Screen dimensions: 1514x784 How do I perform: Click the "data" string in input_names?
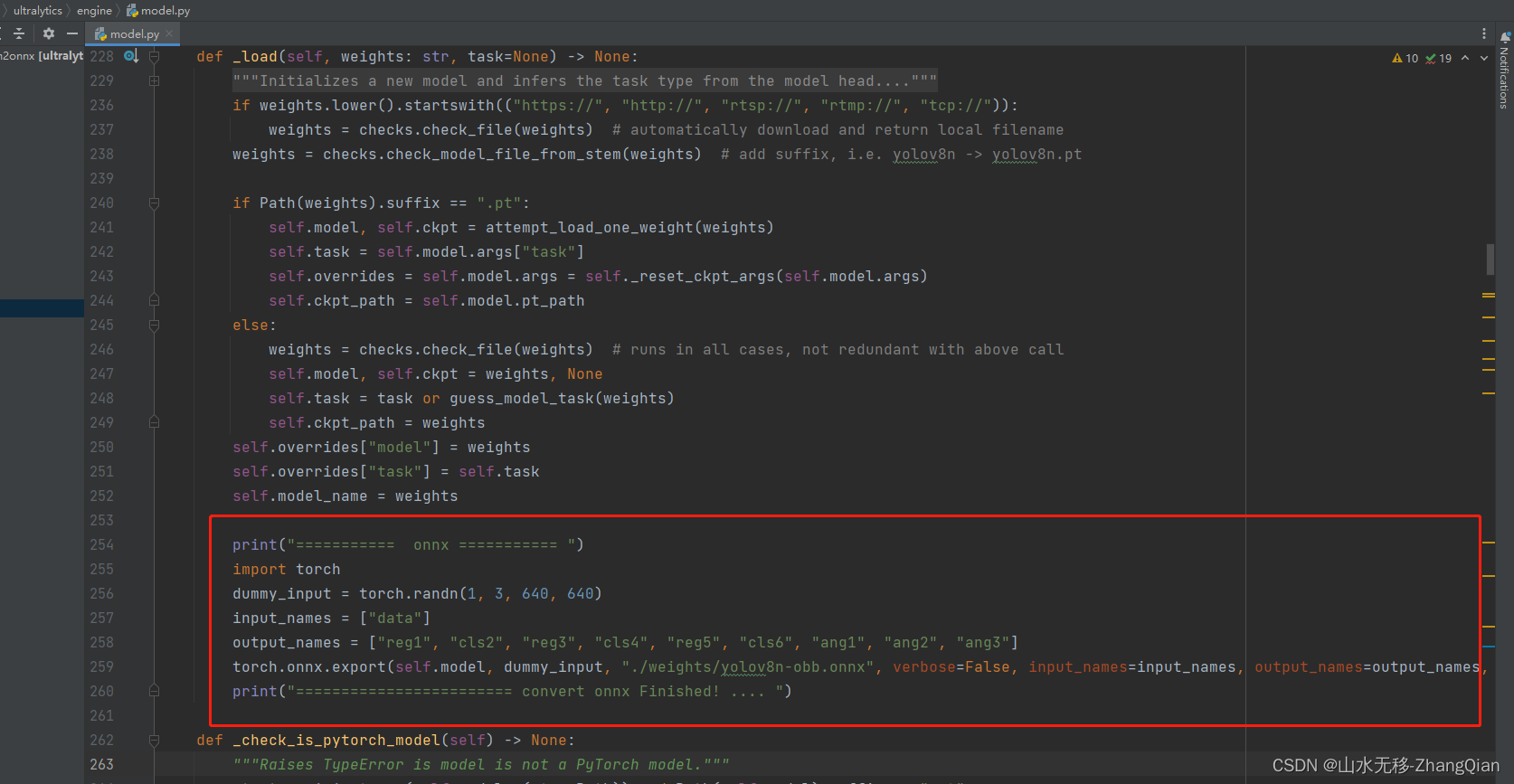(x=395, y=619)
